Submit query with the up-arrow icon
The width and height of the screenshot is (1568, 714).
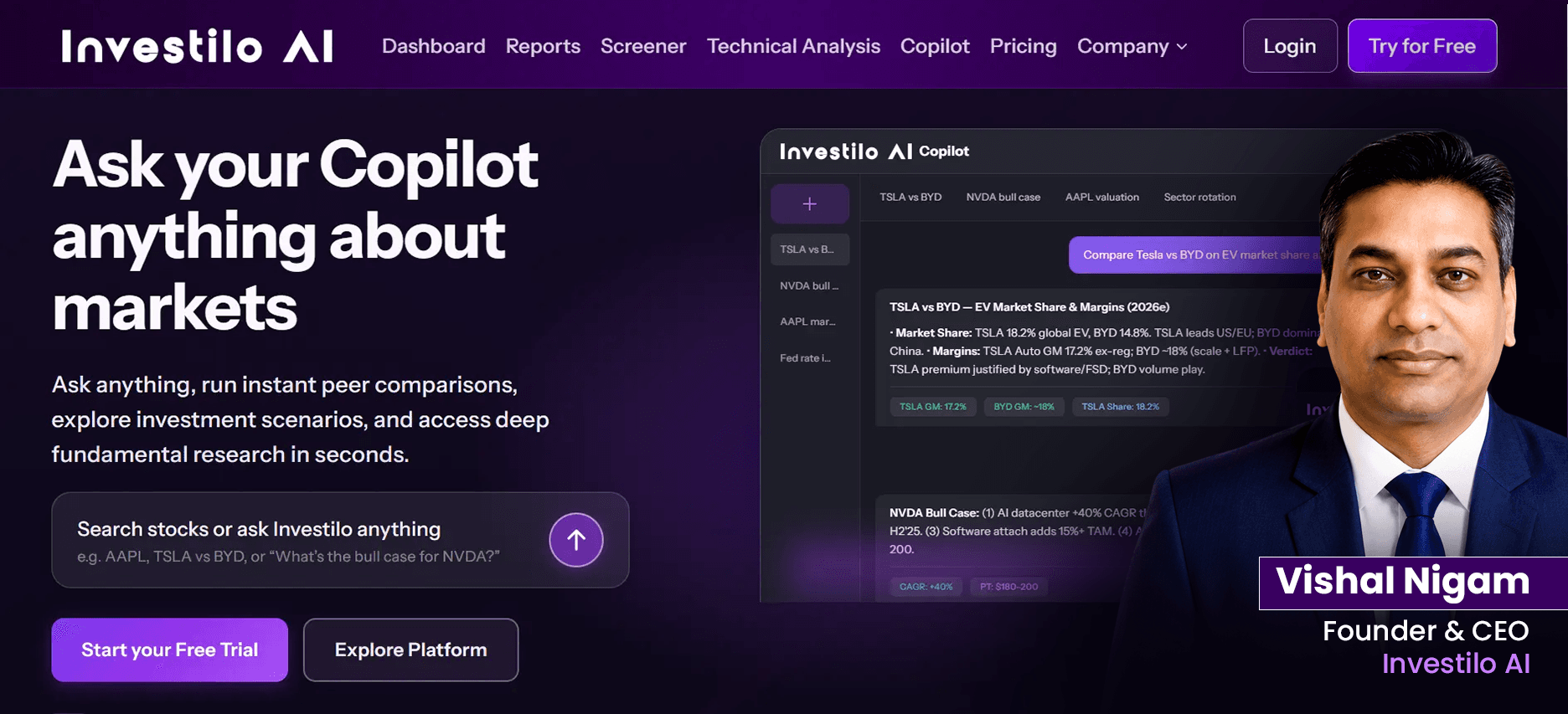coord(576,540)
